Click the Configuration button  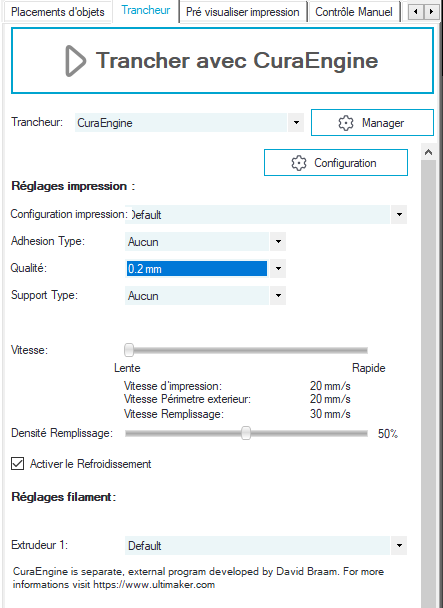click(336, 162)
